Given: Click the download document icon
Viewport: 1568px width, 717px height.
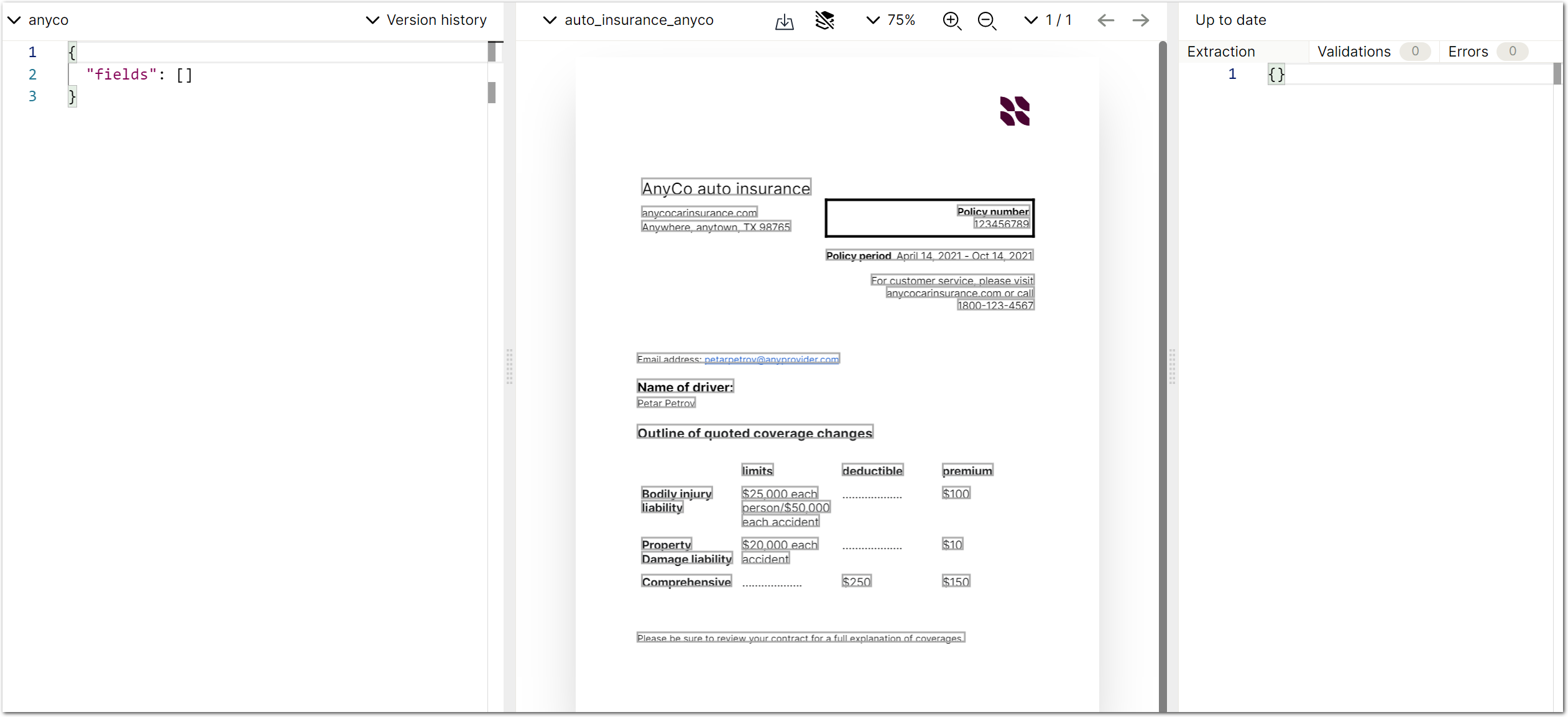Looking at the screenshot, I should 784,21.
